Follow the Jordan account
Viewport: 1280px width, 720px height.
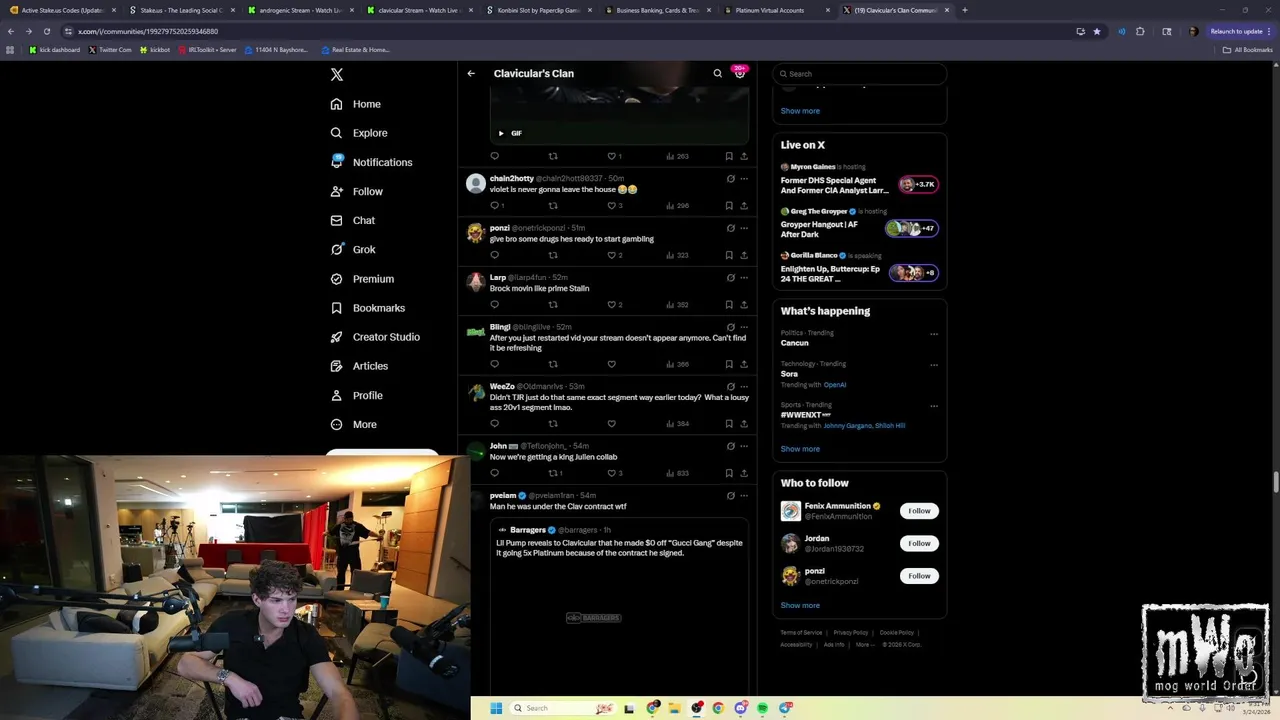point(919,543)
